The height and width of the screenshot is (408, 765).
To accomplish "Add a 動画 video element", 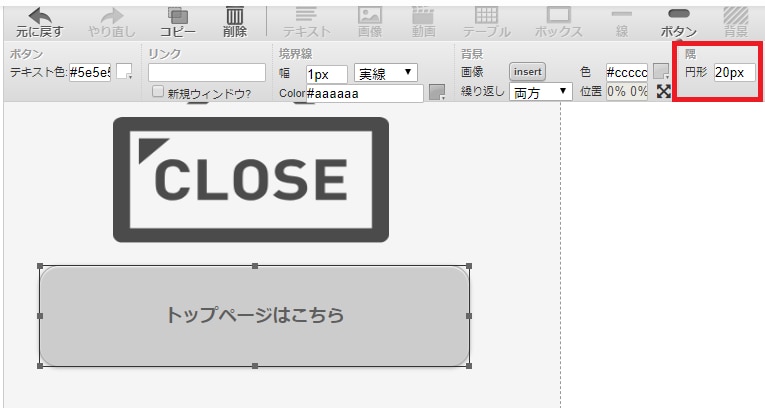I will click(x=423, y=23).
